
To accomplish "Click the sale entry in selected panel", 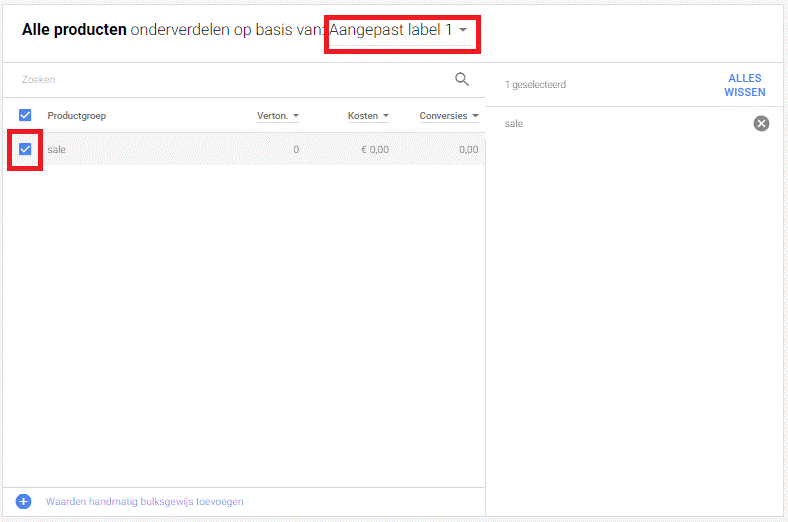I will click(514, 123).
